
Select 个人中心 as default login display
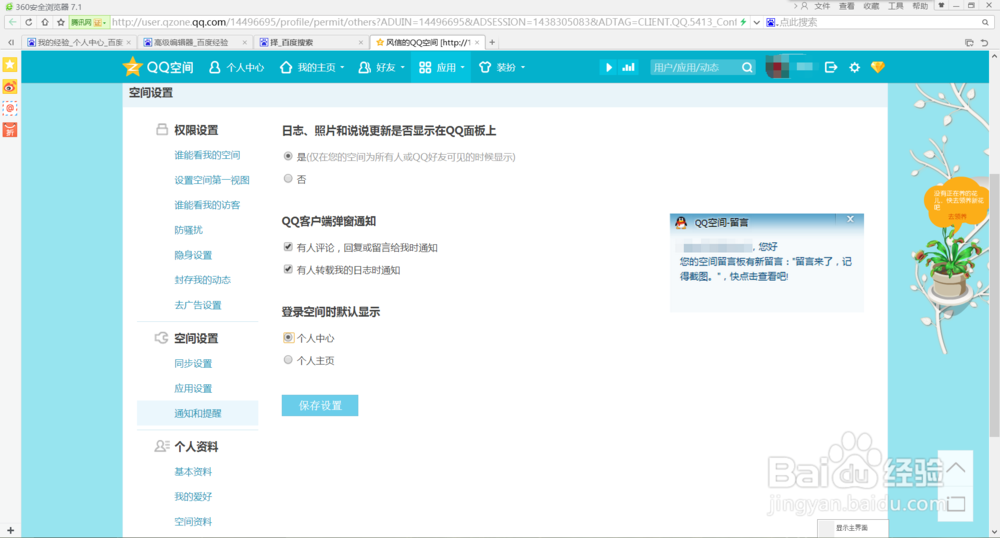(288, 337)
